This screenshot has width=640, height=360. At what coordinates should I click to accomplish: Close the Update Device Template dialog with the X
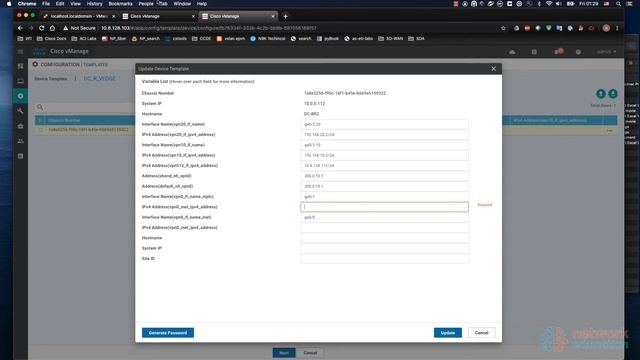coord(493,69)
